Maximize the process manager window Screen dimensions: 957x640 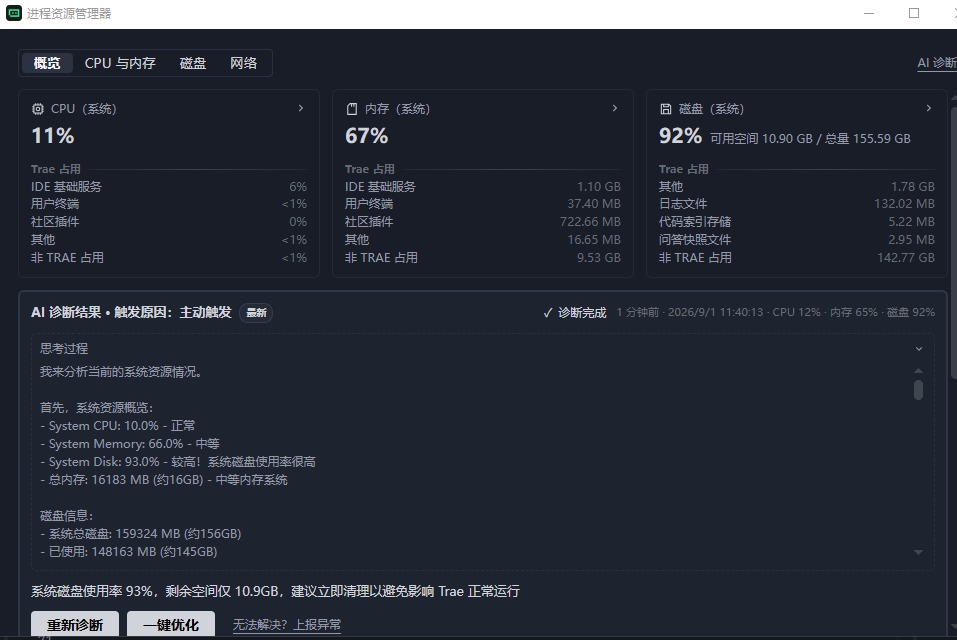(x=914, y=13)
